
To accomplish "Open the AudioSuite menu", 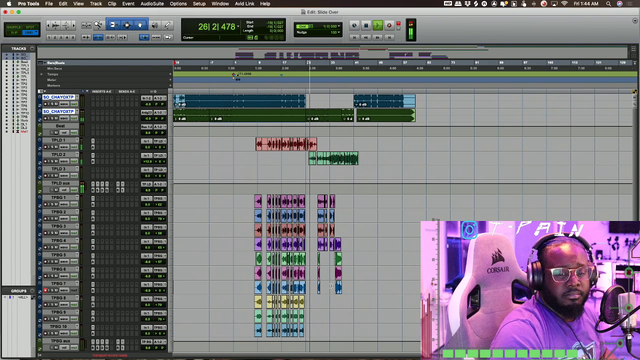I will coord(152,4).
